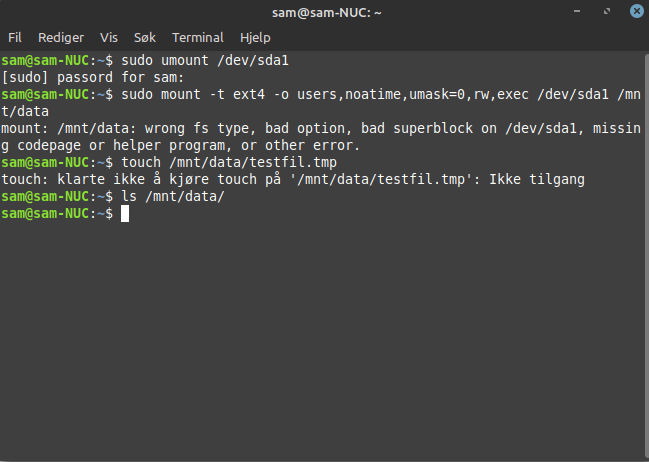Click the vertical scrollbar on the right edge
Screen dimensions: 649x462
647,256
